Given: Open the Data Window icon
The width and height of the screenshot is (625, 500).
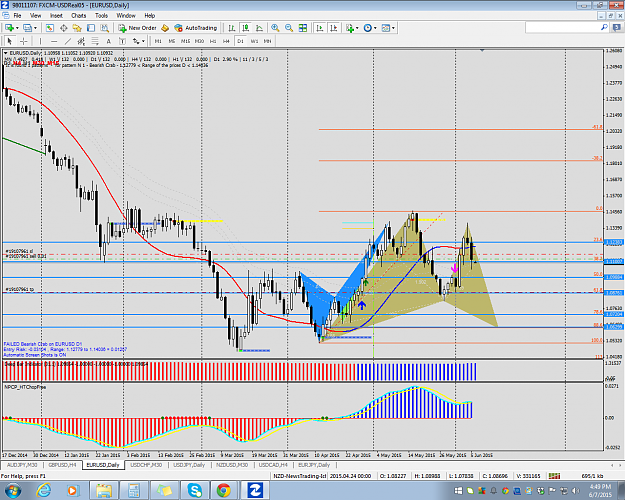Looking at the screenshot, I should tap(63, 28).
